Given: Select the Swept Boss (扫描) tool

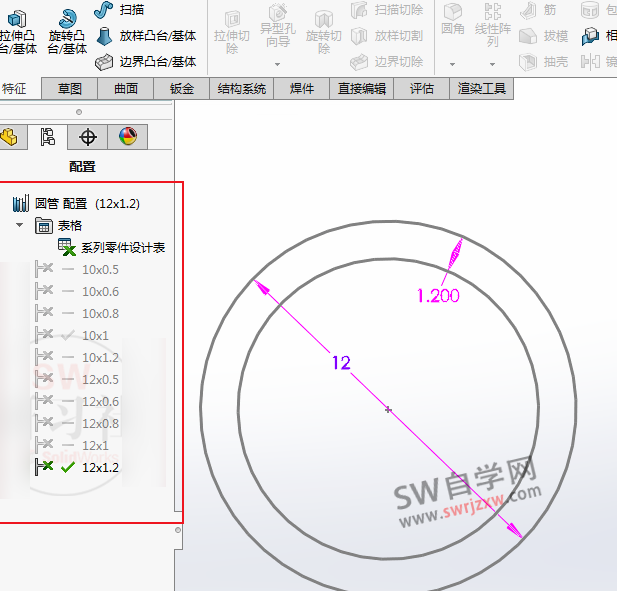Looking at the screenshot, I should point(119,10).
